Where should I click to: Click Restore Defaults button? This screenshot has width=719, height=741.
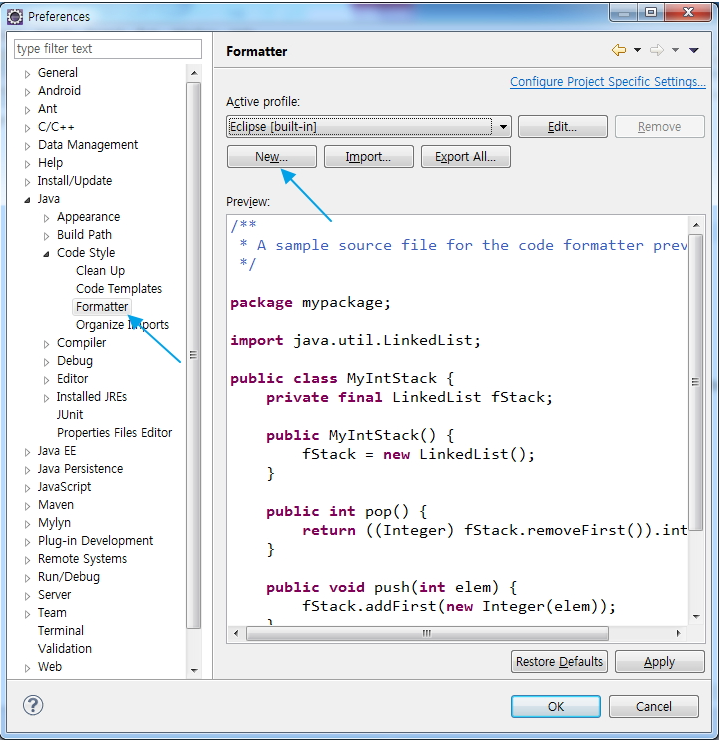click(x=559, y=662)
